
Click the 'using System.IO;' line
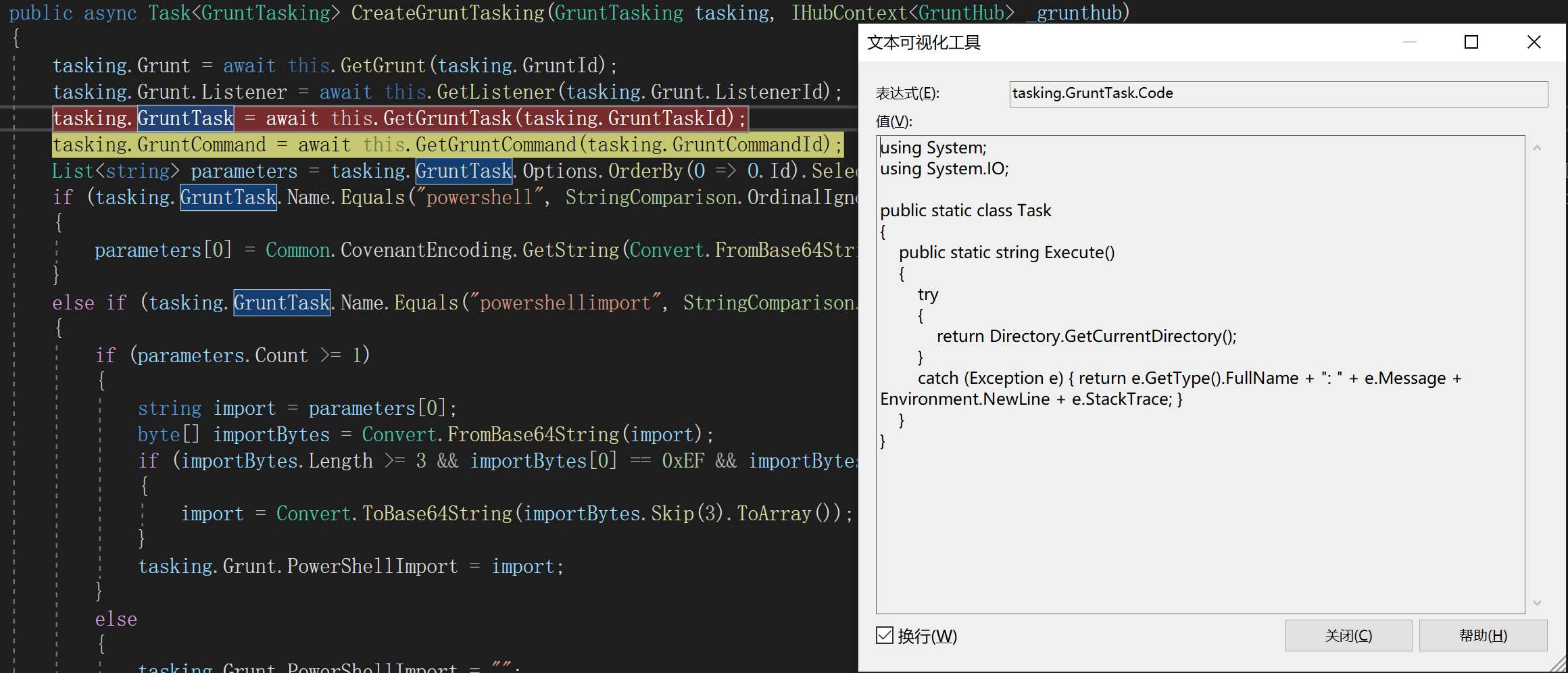(x=944, y=168)
